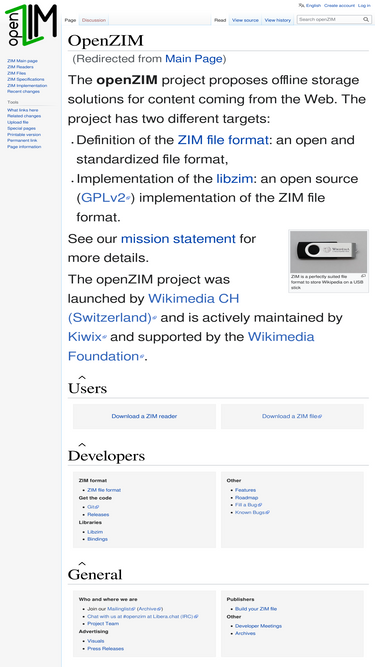Open ZIM Implementation sidebar link
Screen dimensions: 375x667
(27, 86)
